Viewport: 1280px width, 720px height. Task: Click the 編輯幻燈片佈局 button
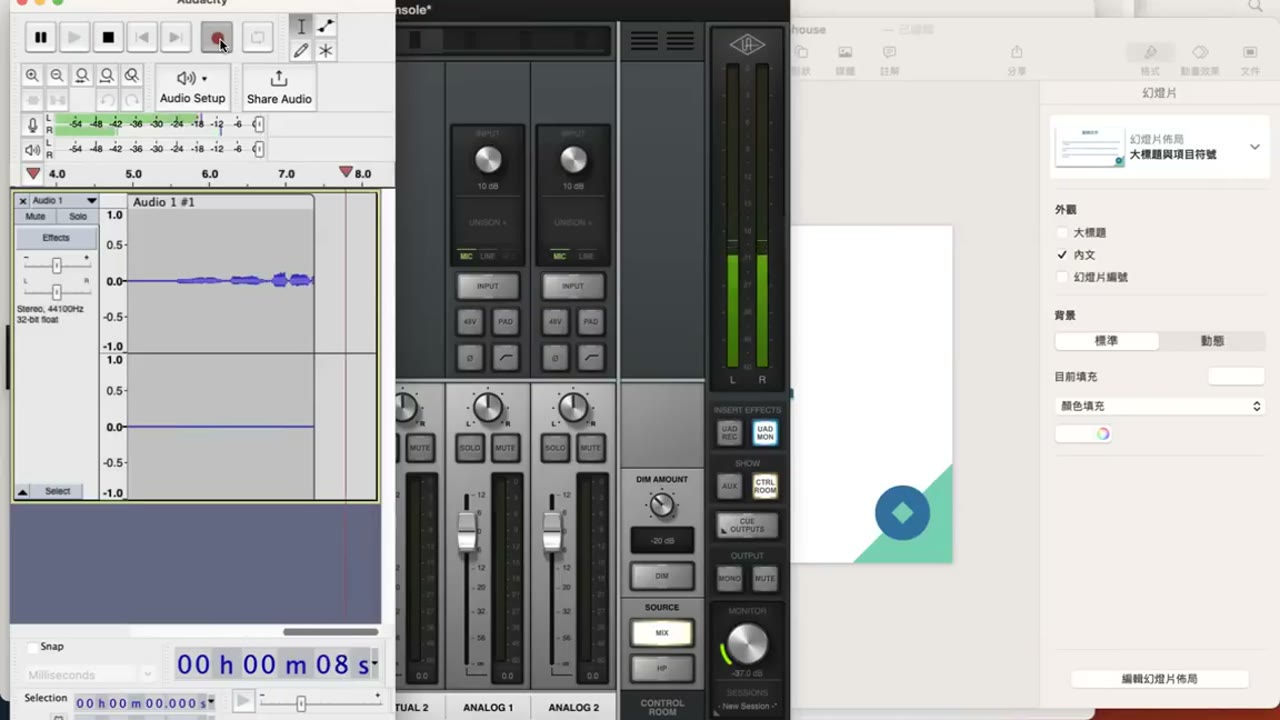pyautogui.click(x=1160, y=679)
